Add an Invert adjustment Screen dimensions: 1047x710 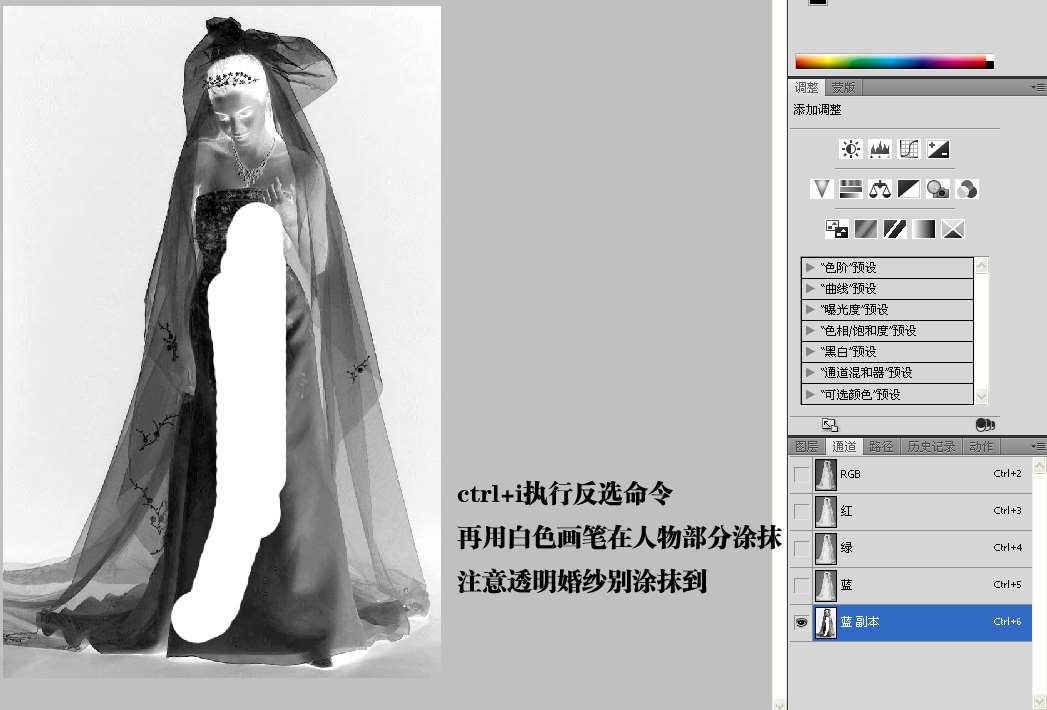(x=837, y=229)
